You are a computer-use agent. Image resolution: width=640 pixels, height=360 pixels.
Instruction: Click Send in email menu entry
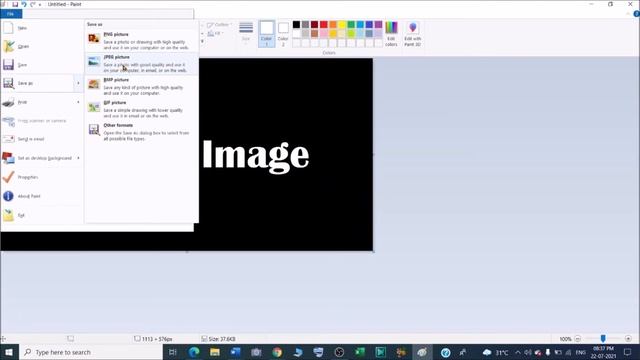42,139
